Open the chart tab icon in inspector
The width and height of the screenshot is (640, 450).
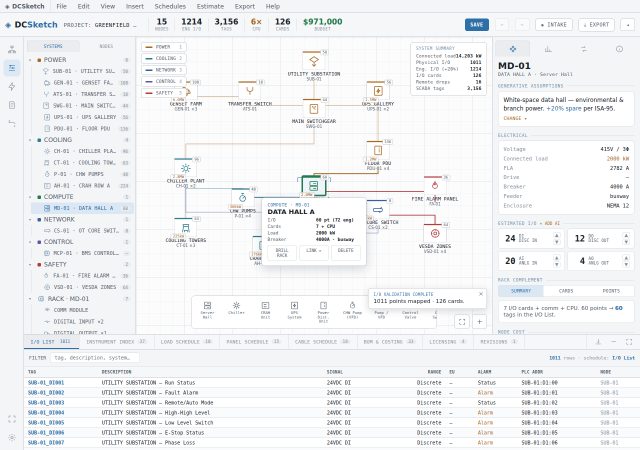548,49
